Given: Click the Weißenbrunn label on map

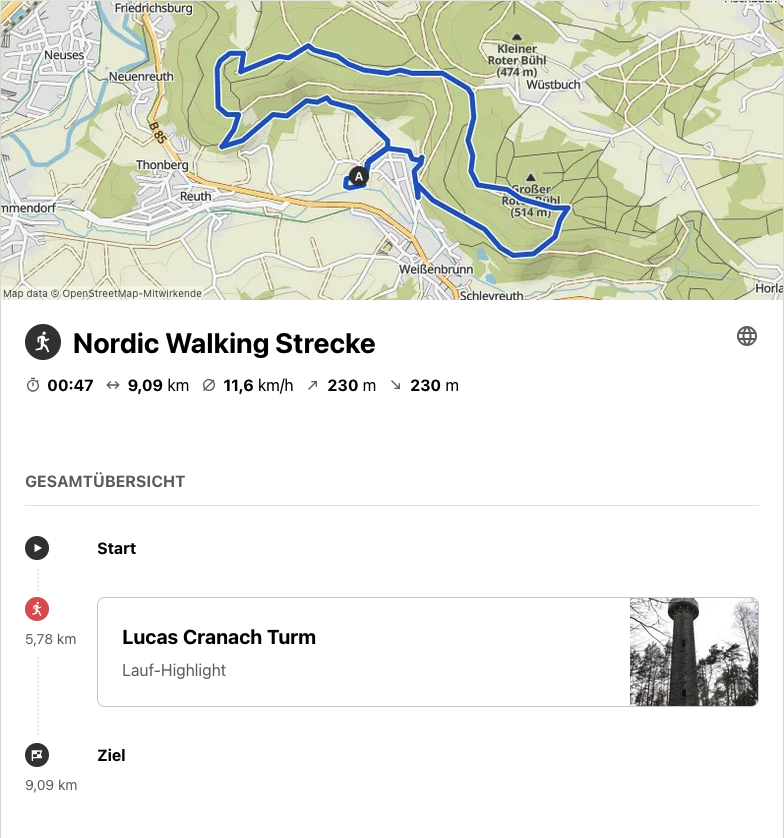Looking at the screenshot, I should (436, 269).
